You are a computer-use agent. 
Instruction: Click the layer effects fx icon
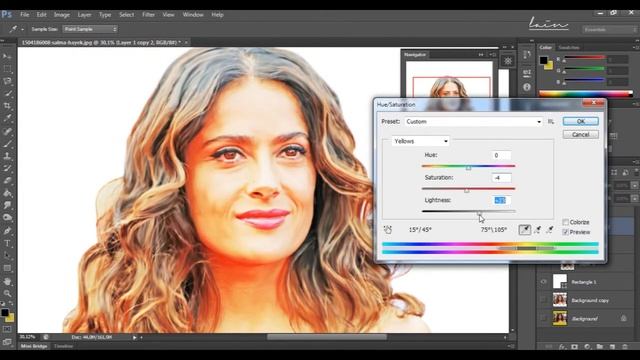(562, 347)
